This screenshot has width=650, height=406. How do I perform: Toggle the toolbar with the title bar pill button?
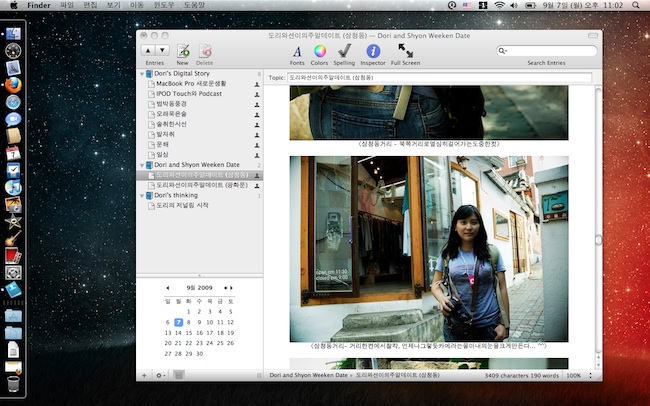[593, 36]
